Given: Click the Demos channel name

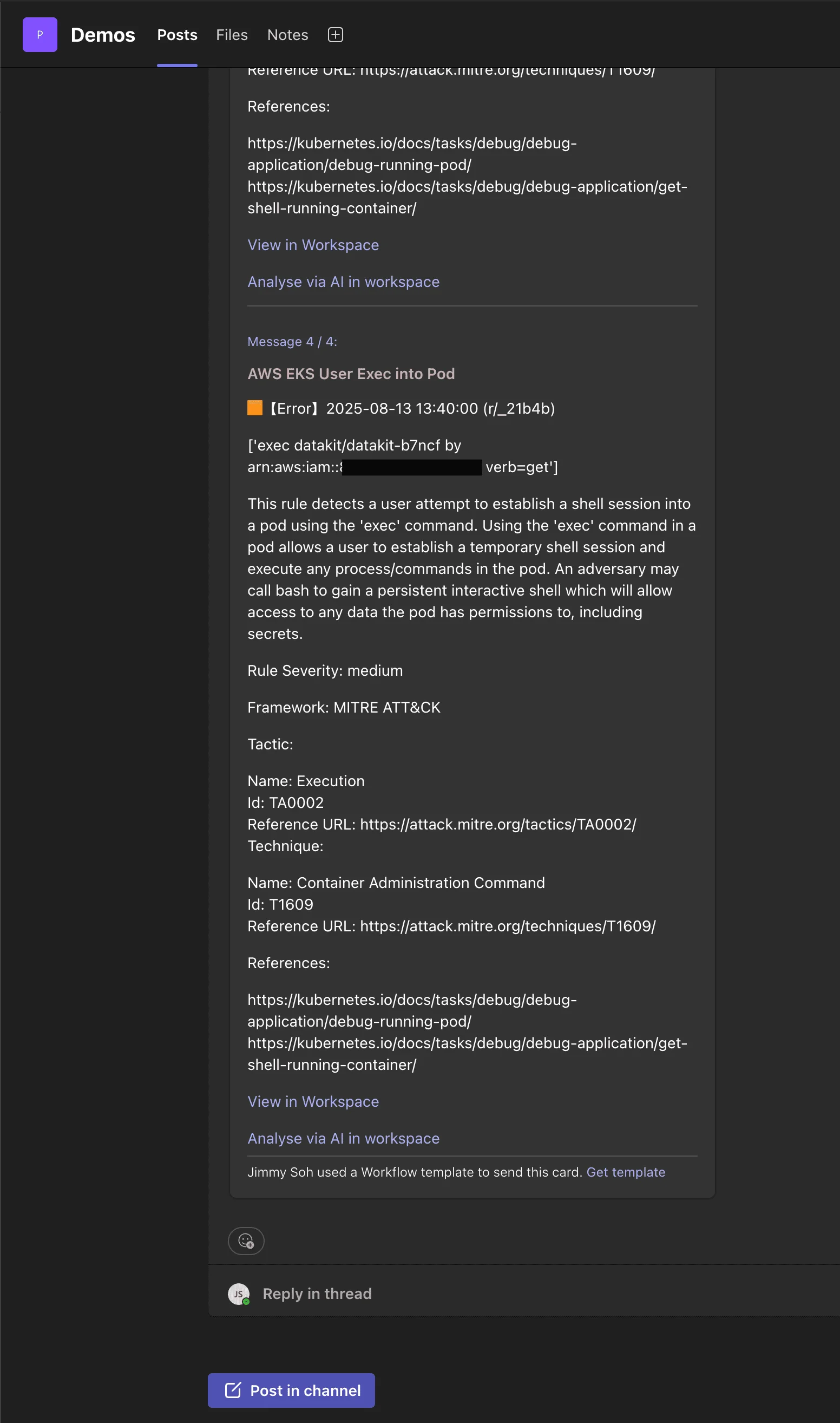Looking at the screenshot, I should pyautogui.click(x=103, y=35).
